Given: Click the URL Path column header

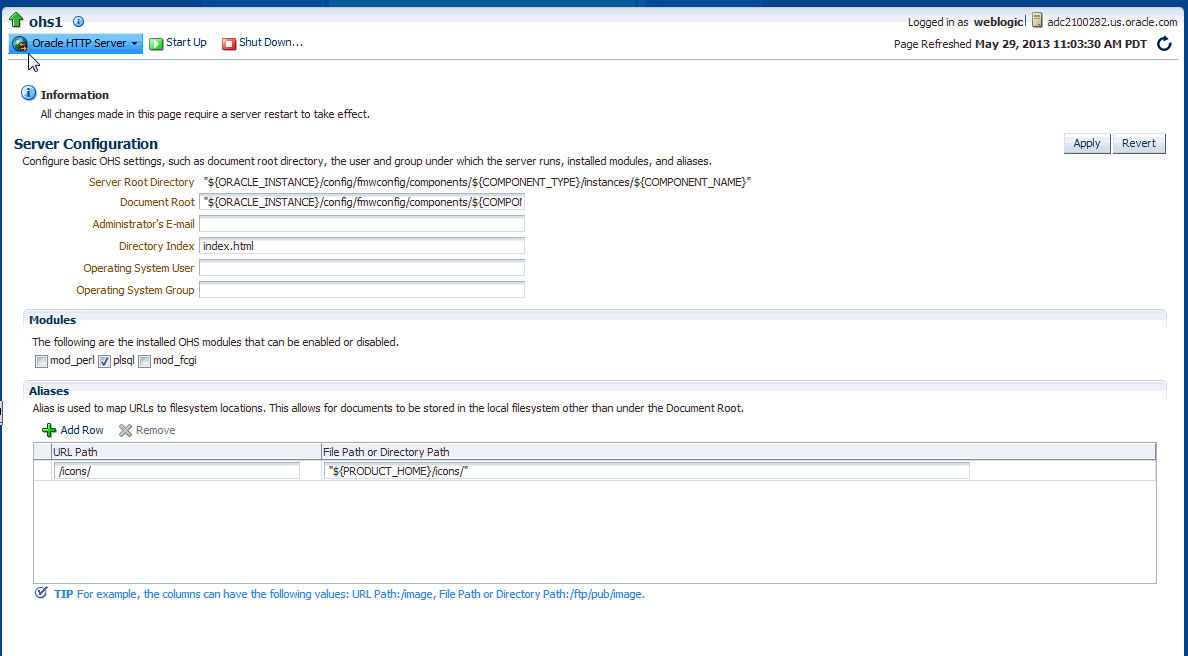Looking at the screenshot, I should pyautogui.click(x=186, y=451).
